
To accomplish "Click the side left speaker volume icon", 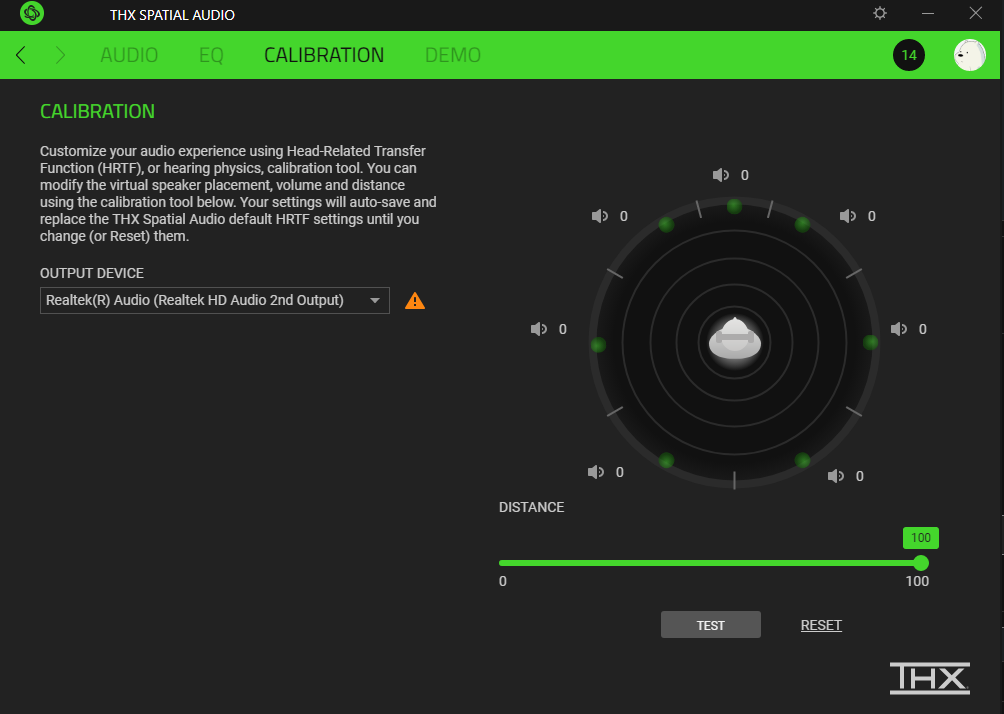I will pyautogui.click(x=538, y=329).
